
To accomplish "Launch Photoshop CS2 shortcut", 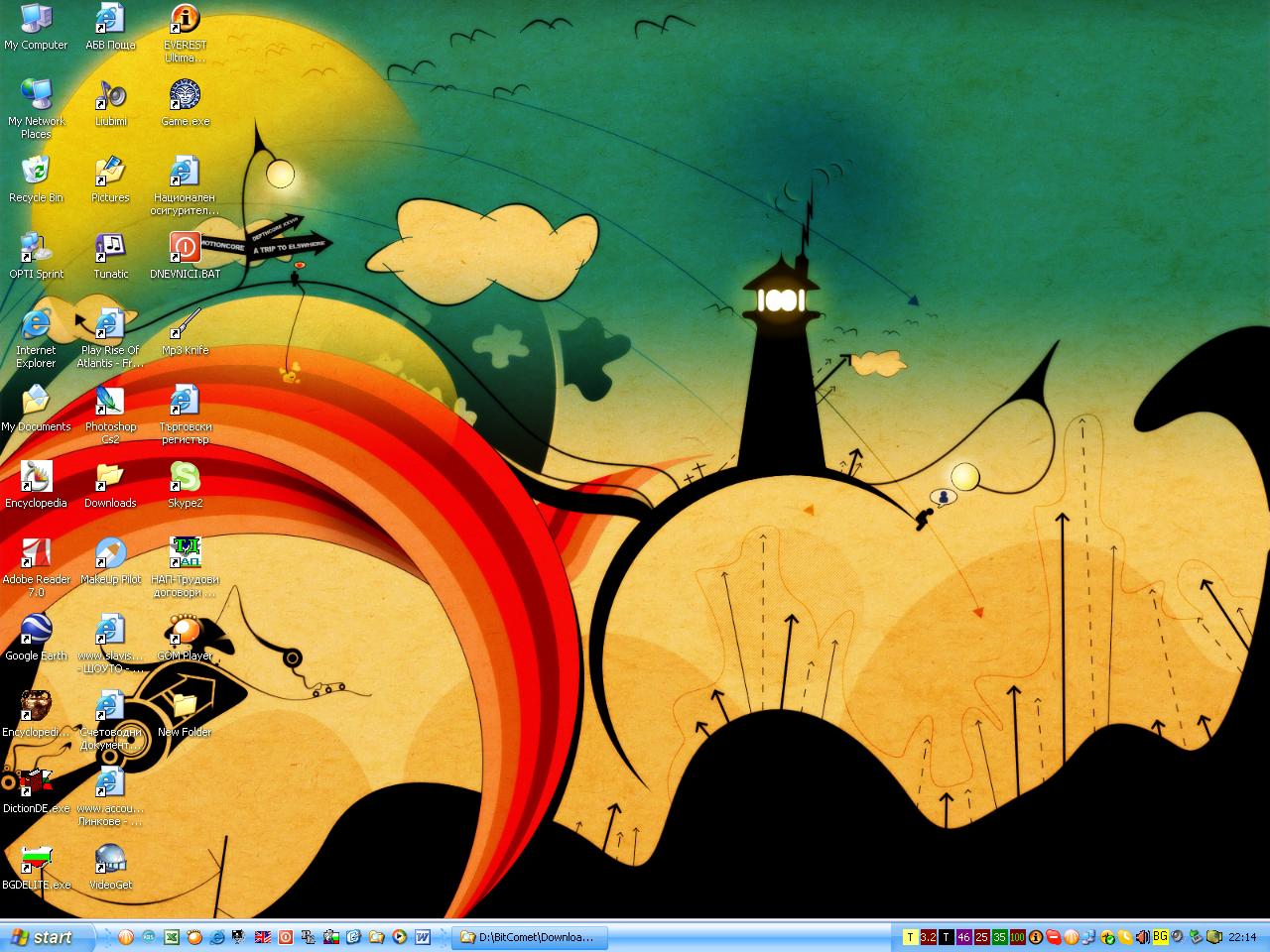I will click(x=110, y=416).
